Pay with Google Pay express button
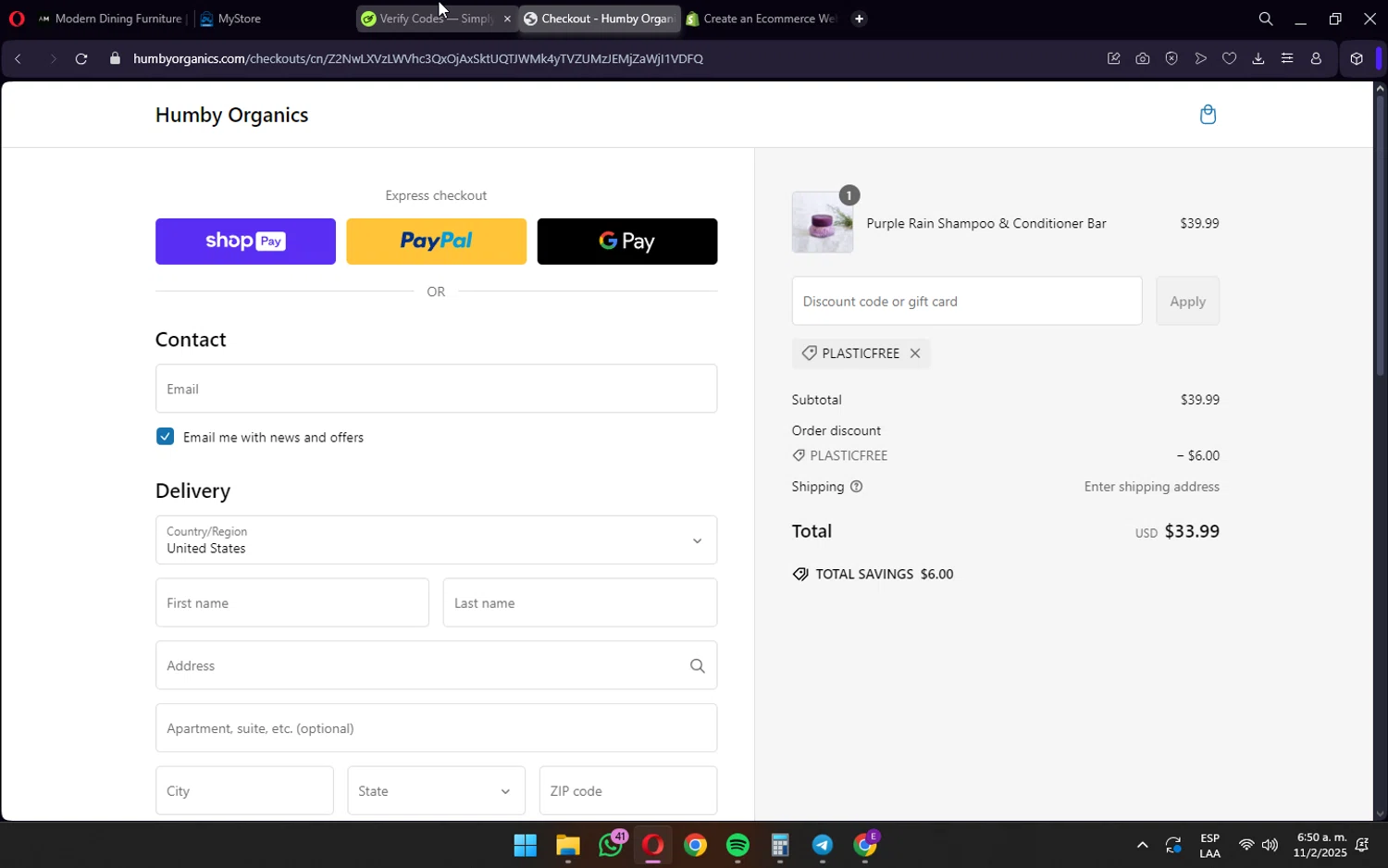 [x=626, y=242]
